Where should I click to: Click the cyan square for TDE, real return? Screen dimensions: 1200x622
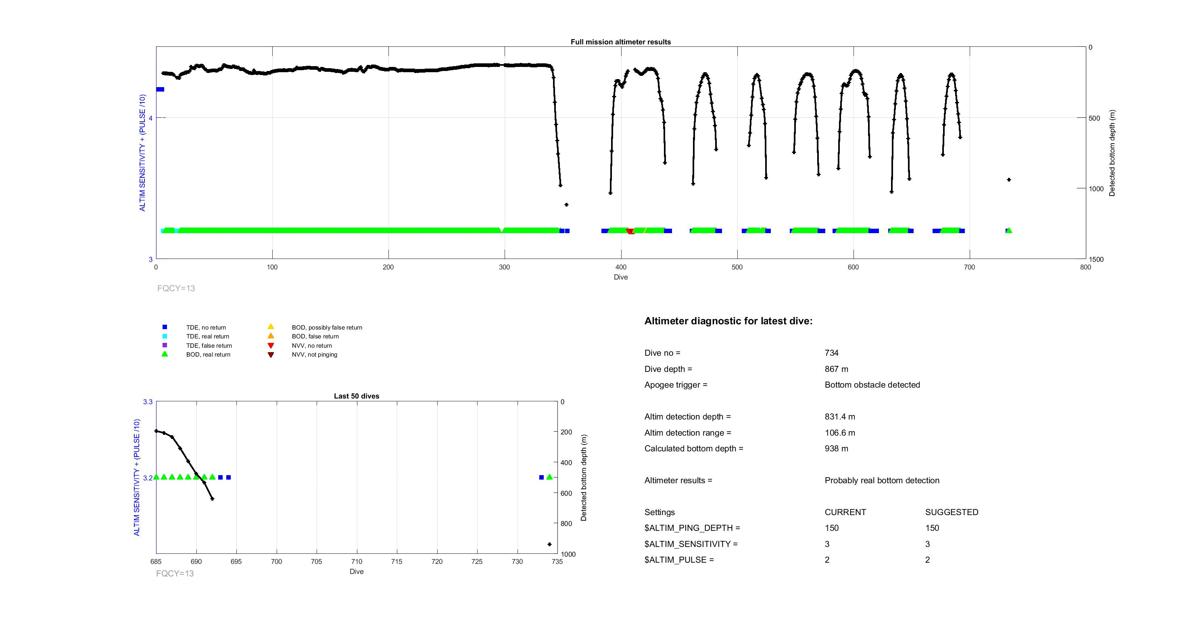click(x=164, y=336)
